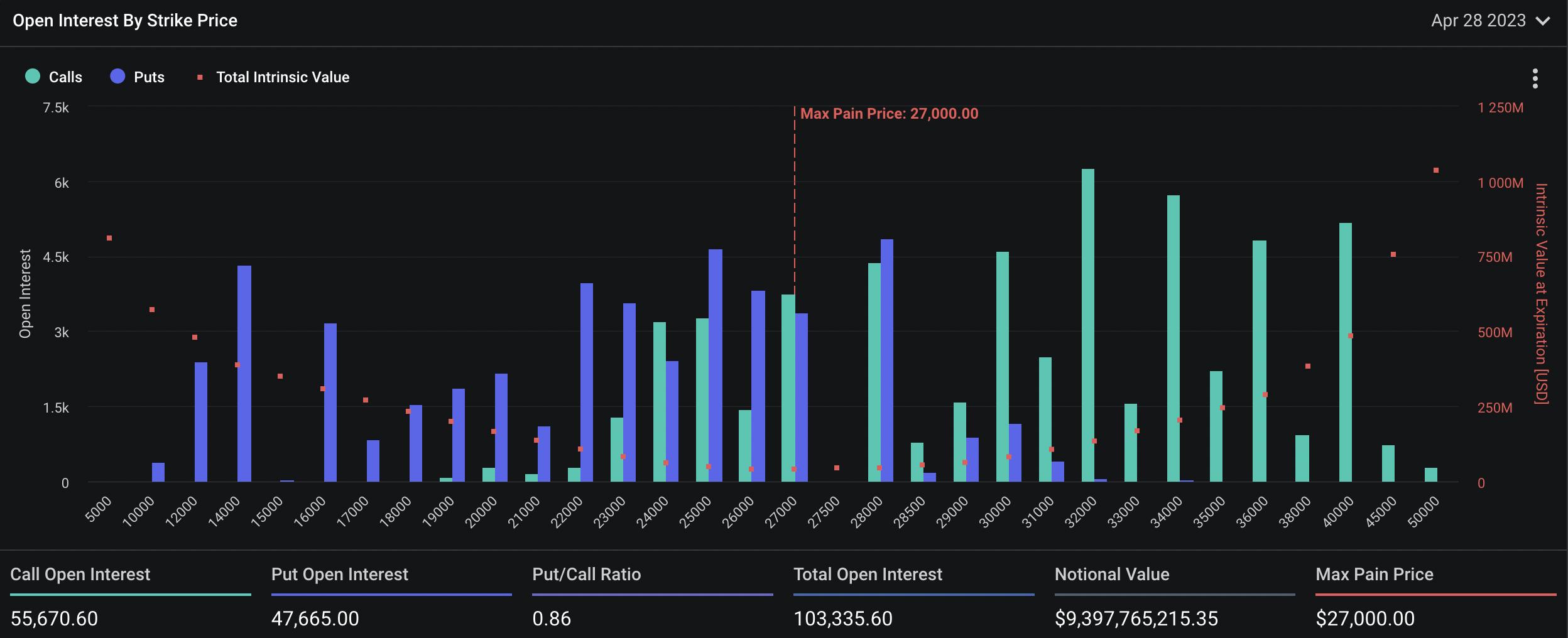Toggle the Puts series in the legend
1568x638 pixels.
tap(138, 77)
